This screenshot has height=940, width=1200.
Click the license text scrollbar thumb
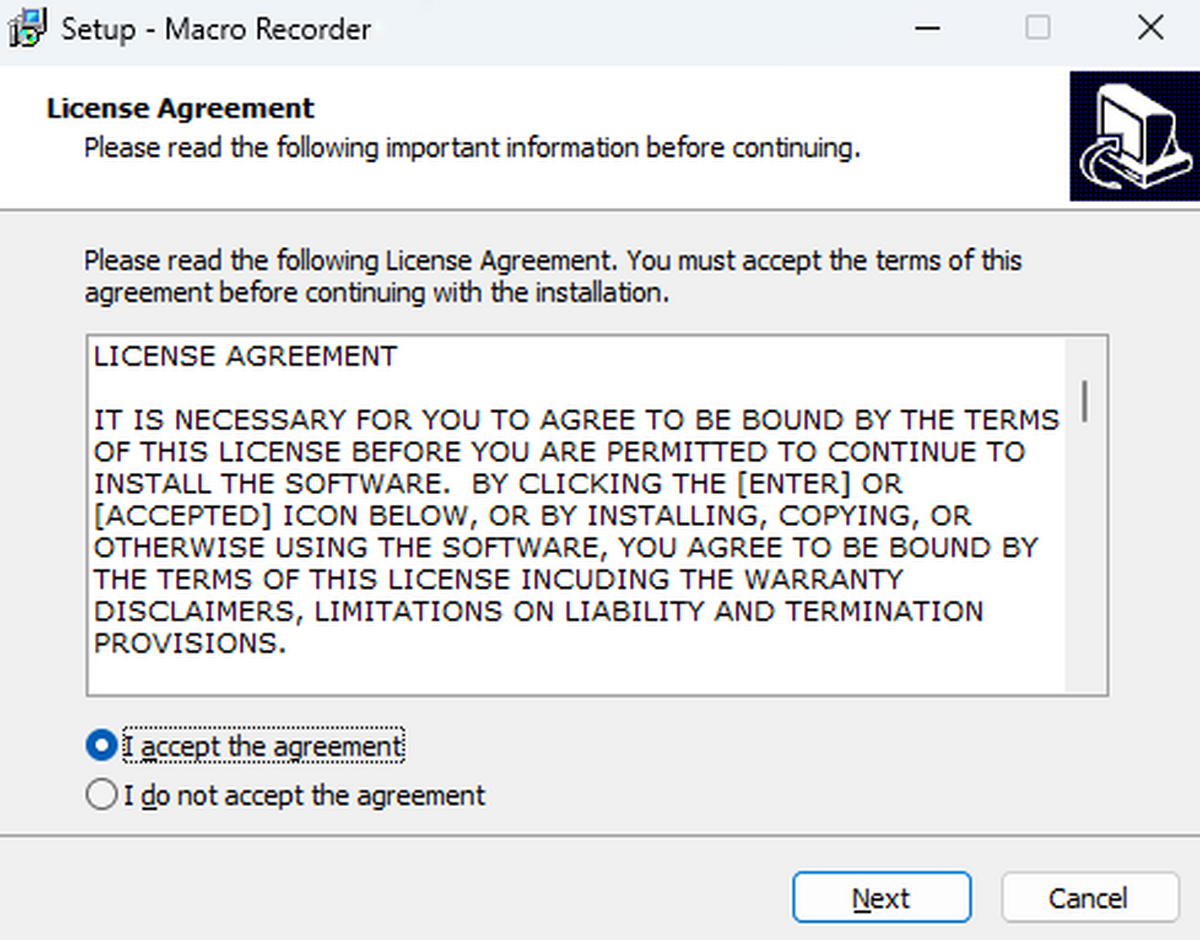(1085, 400)
